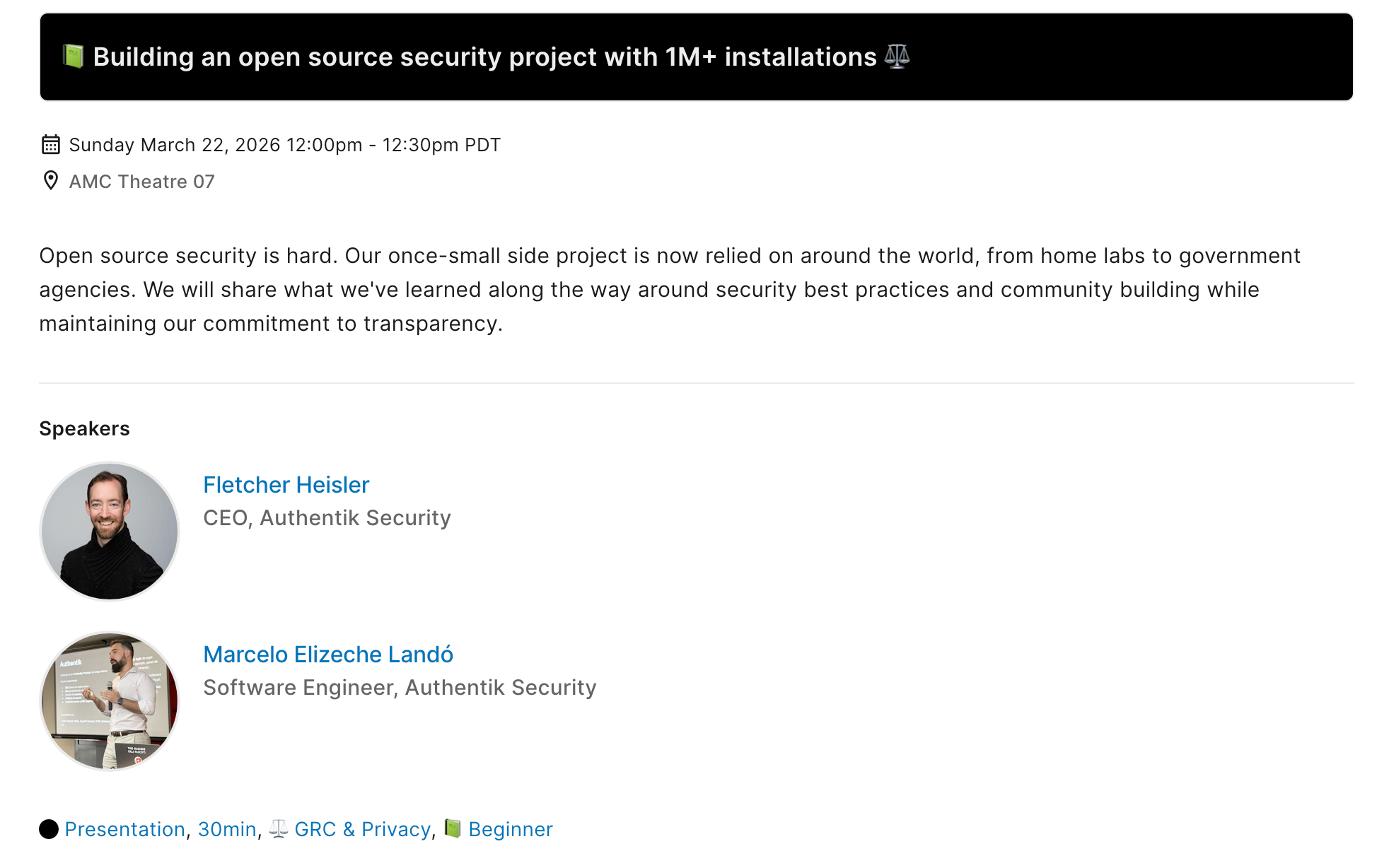Filter by GRC & Privacy track
The image size is (1389, 868).
pos(362,829)
